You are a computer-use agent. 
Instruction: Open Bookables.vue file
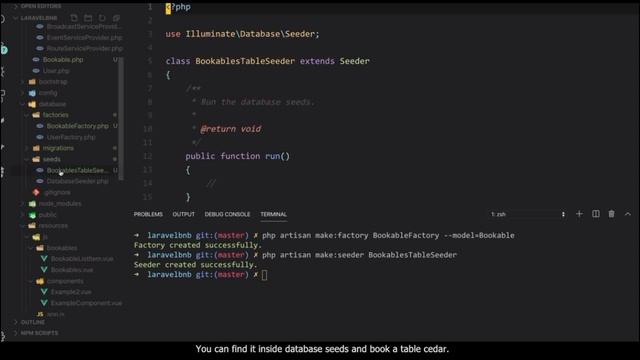[72, 270]
